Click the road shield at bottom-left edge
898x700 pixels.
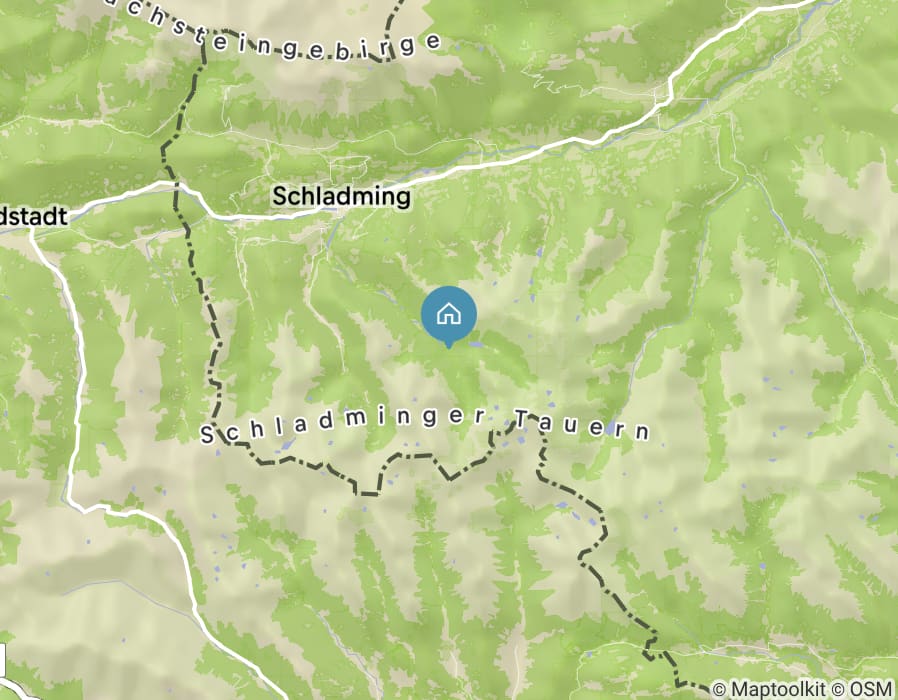point(2,659)
